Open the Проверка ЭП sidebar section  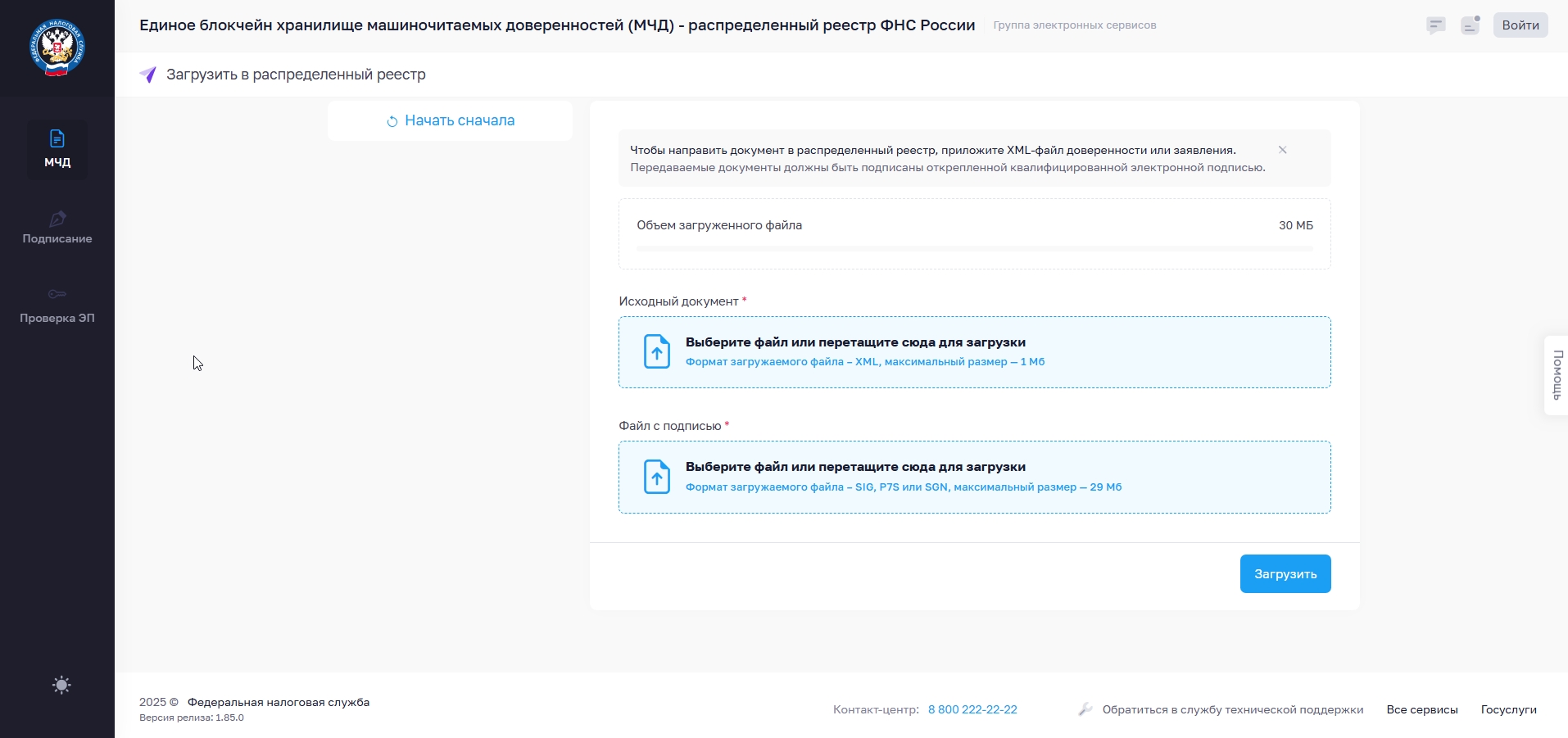[x=57, y=306]
